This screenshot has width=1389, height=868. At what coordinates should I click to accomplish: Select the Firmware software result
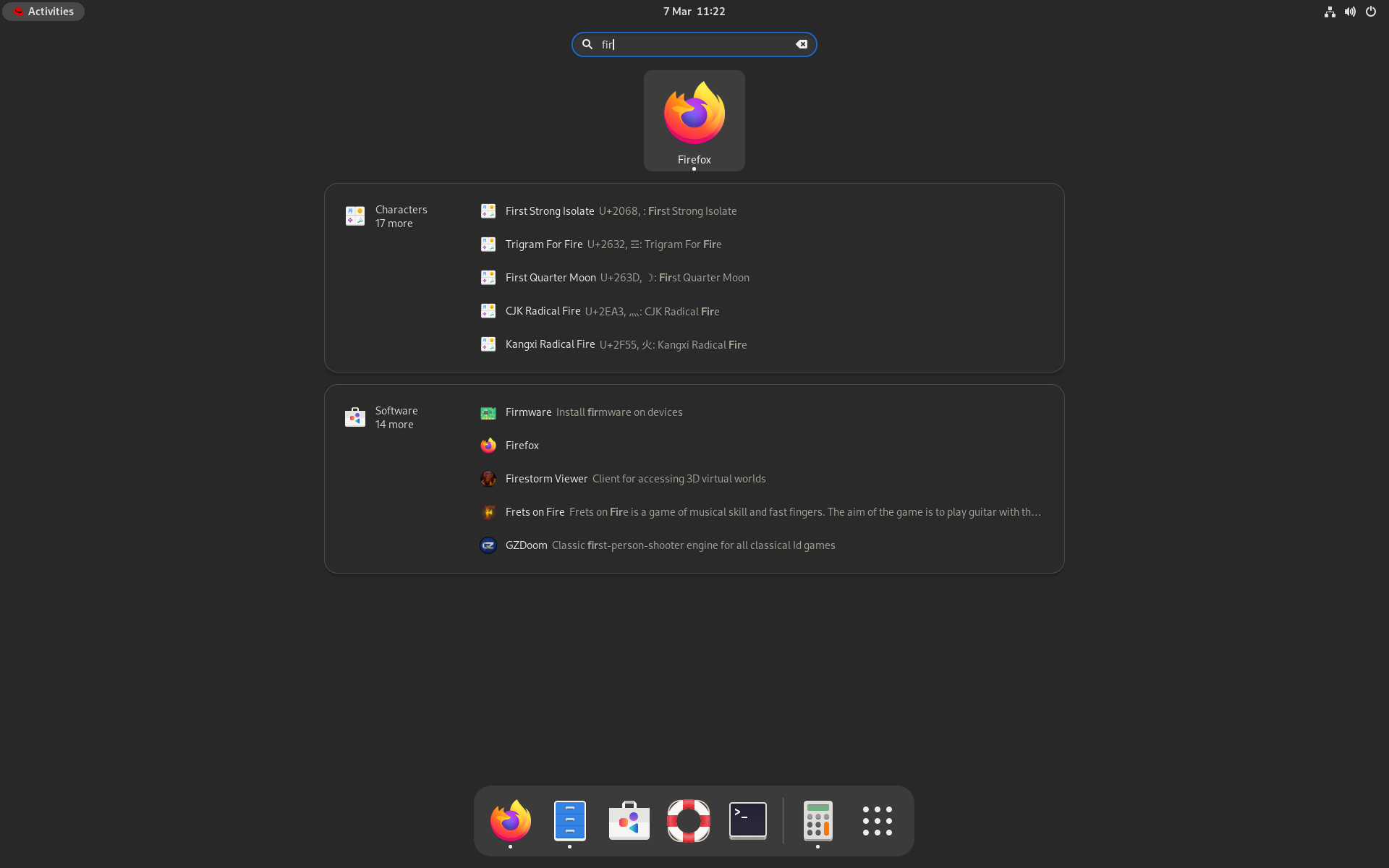[528, 412]
